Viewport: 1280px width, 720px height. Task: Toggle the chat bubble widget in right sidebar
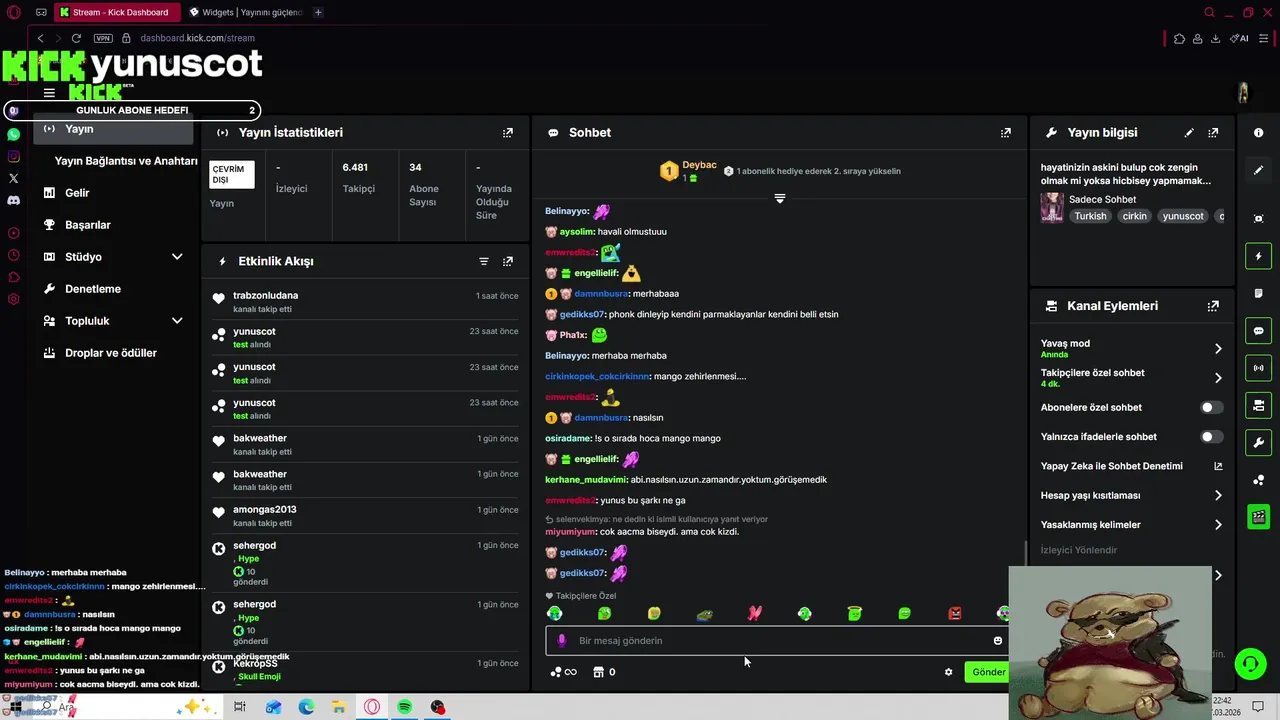point(1259,331)
